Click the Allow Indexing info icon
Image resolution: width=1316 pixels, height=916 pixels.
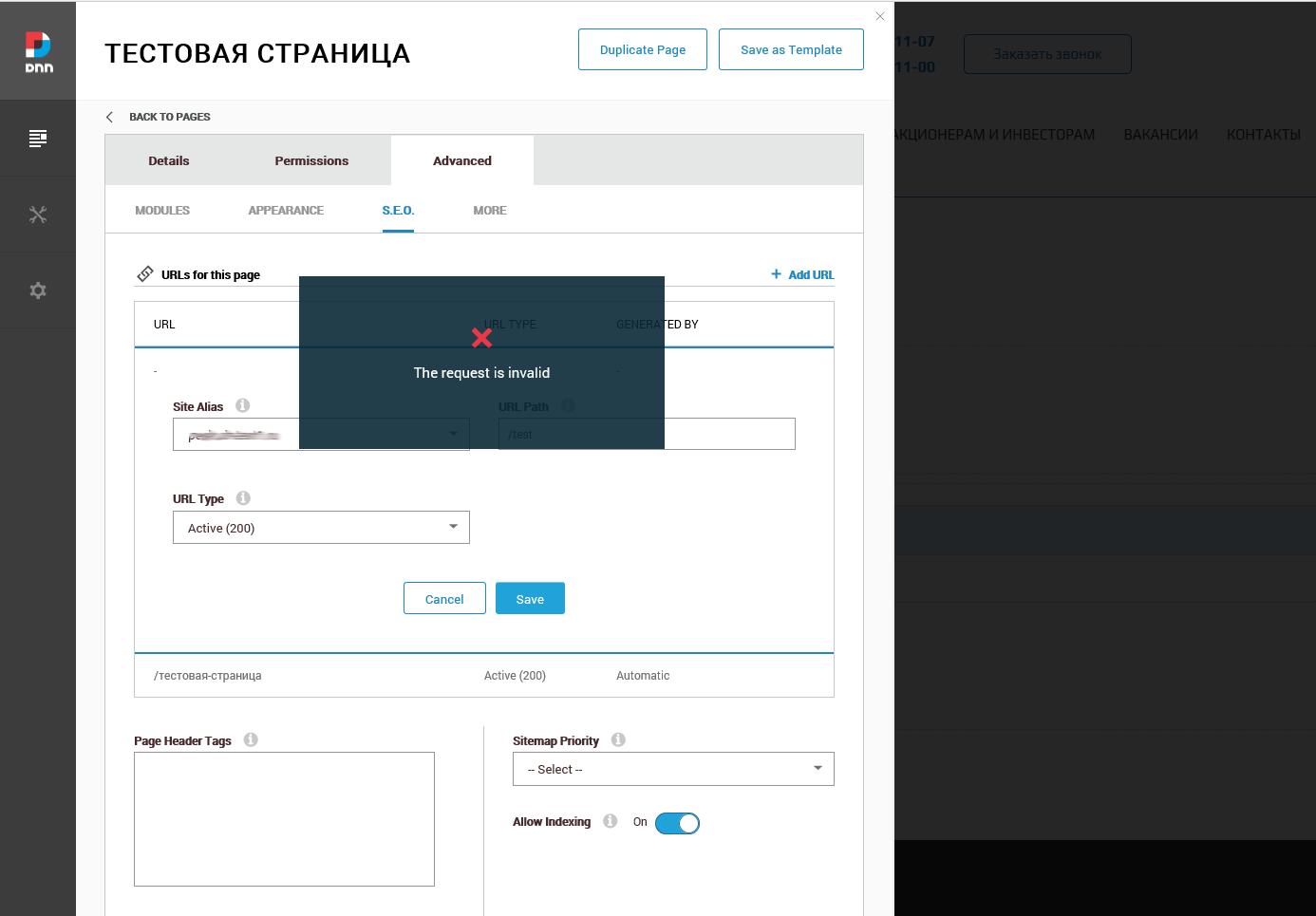click(x=611, y=821)
